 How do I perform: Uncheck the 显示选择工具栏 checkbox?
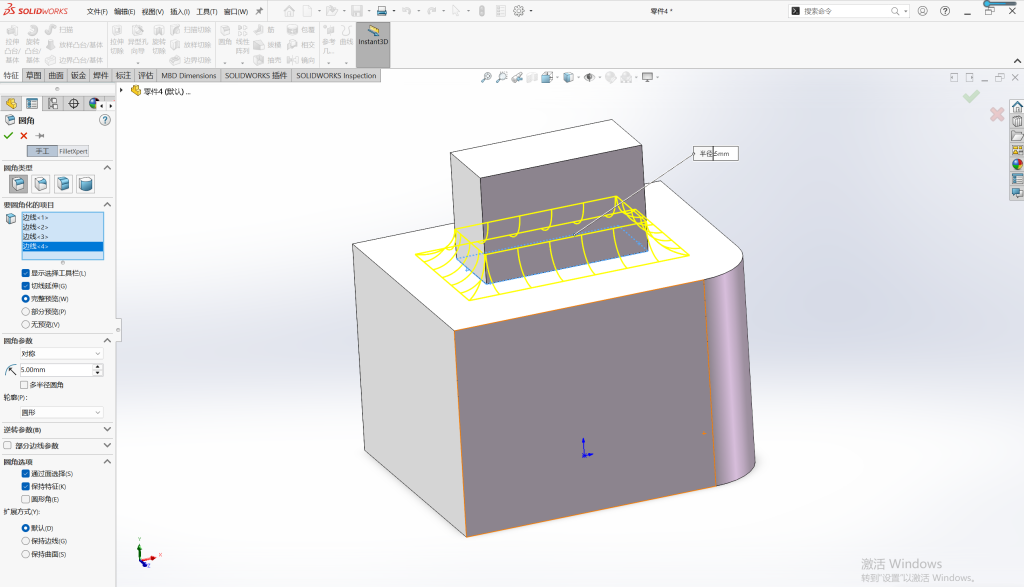tap(25, 273)
